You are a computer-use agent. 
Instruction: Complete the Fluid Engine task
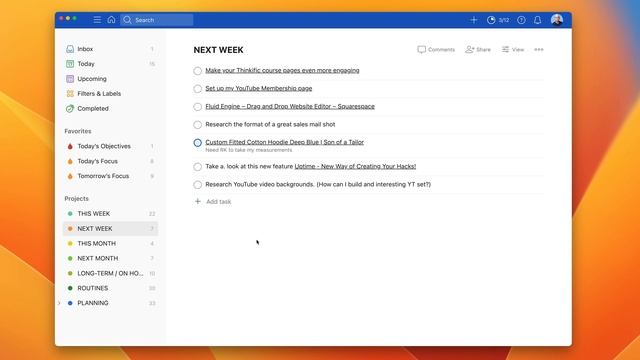pyautogui.click(x=198, y=107)
